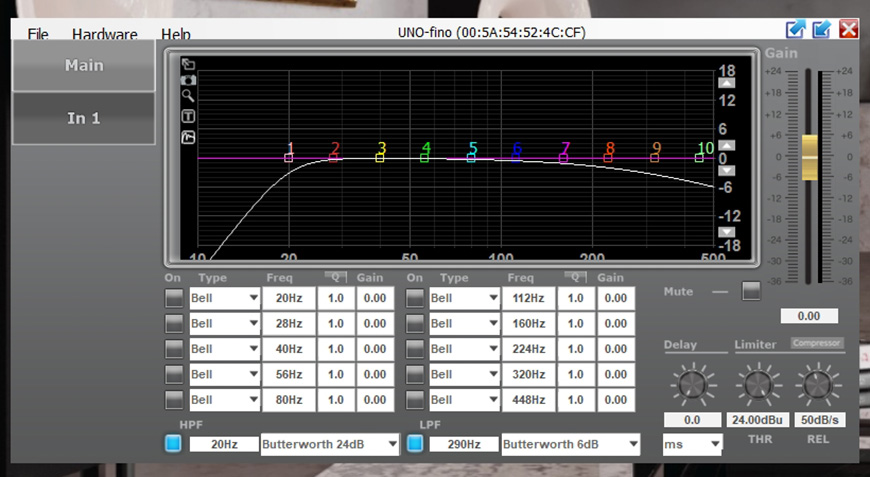The image size is (870, 477).
Task: Switch to the In 1 tab
Action: pyautogui.click(x=84, y=118)
